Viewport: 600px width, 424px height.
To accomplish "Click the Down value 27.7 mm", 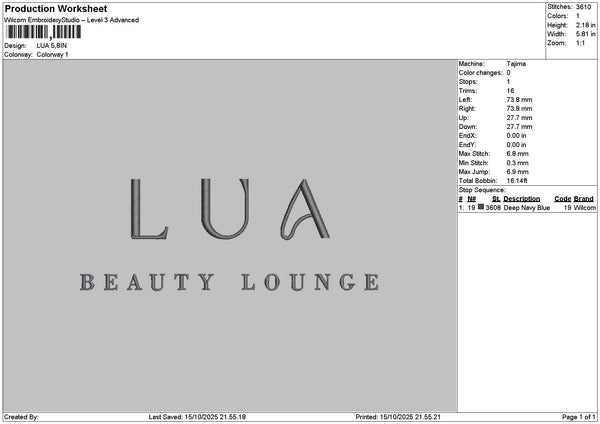I will tap(519, 127).
